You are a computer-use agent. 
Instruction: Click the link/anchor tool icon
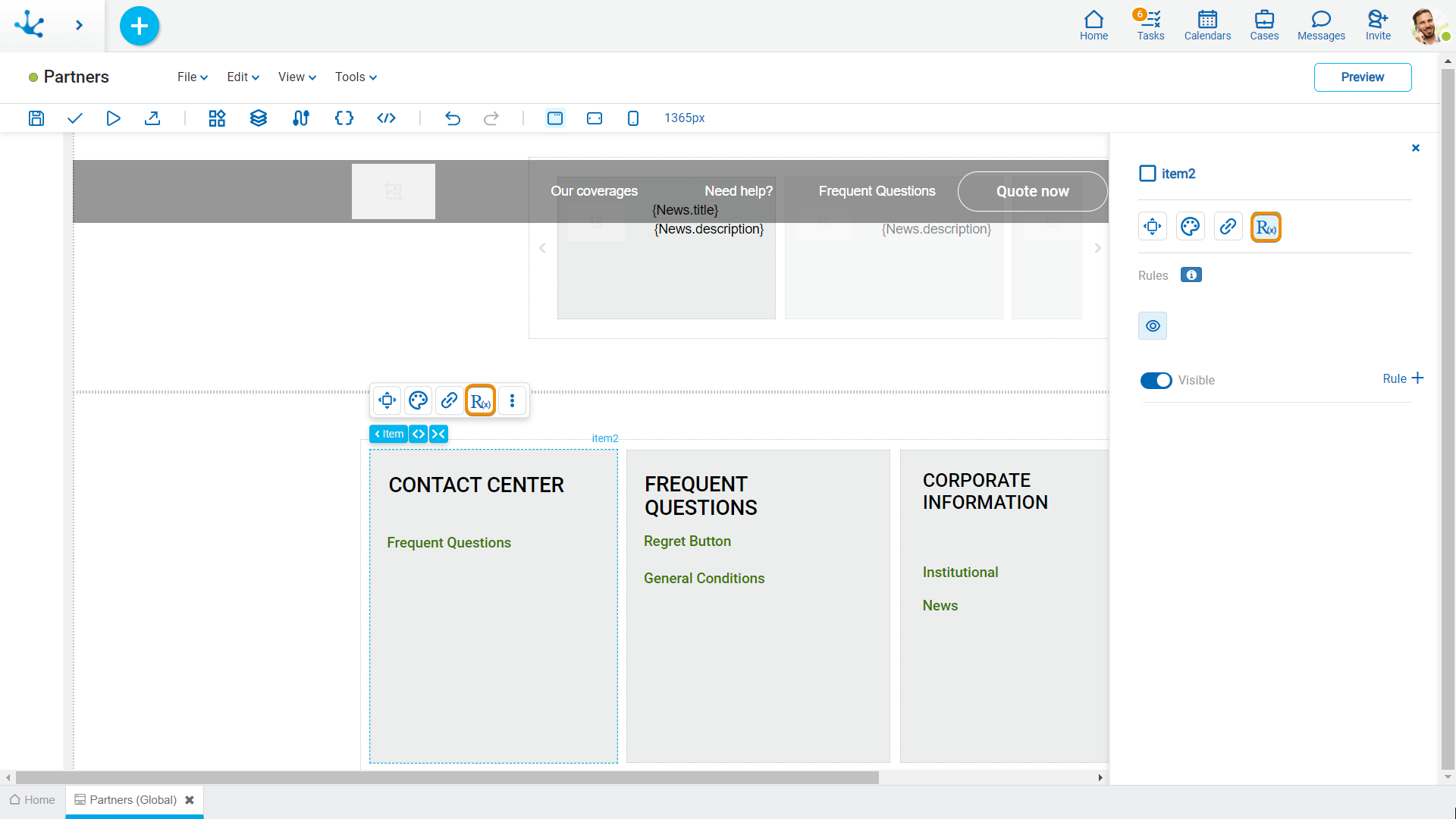449,400
